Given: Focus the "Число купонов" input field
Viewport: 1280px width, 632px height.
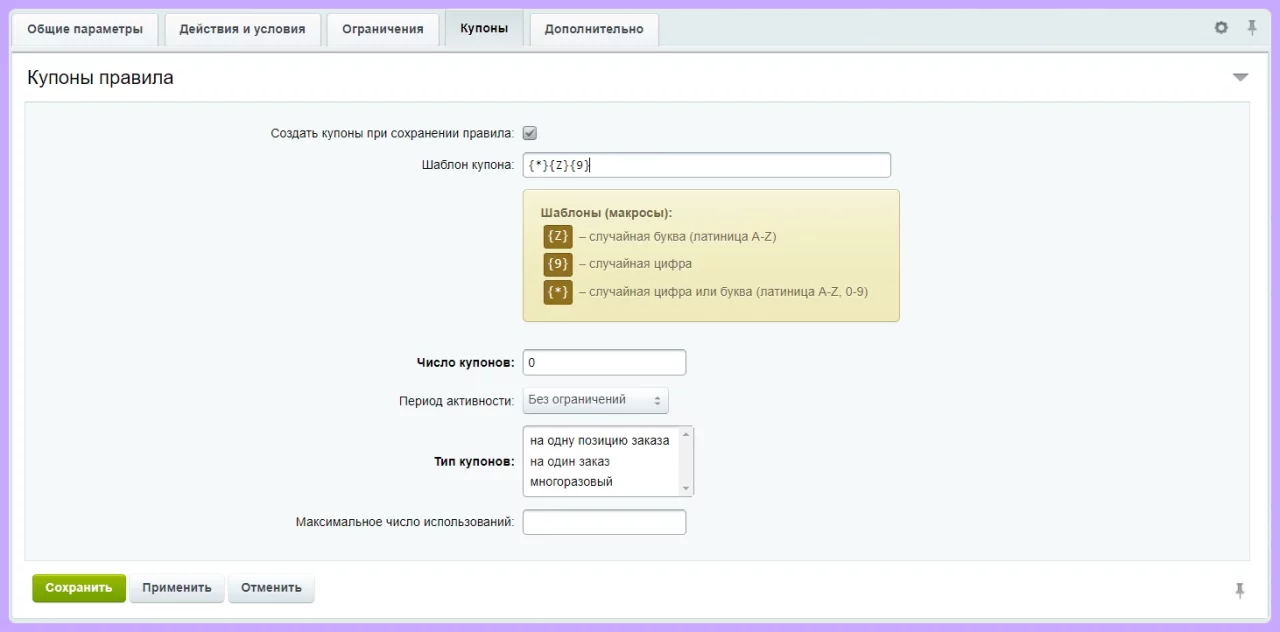Looking at the screenshot, I should click(604, 362).
